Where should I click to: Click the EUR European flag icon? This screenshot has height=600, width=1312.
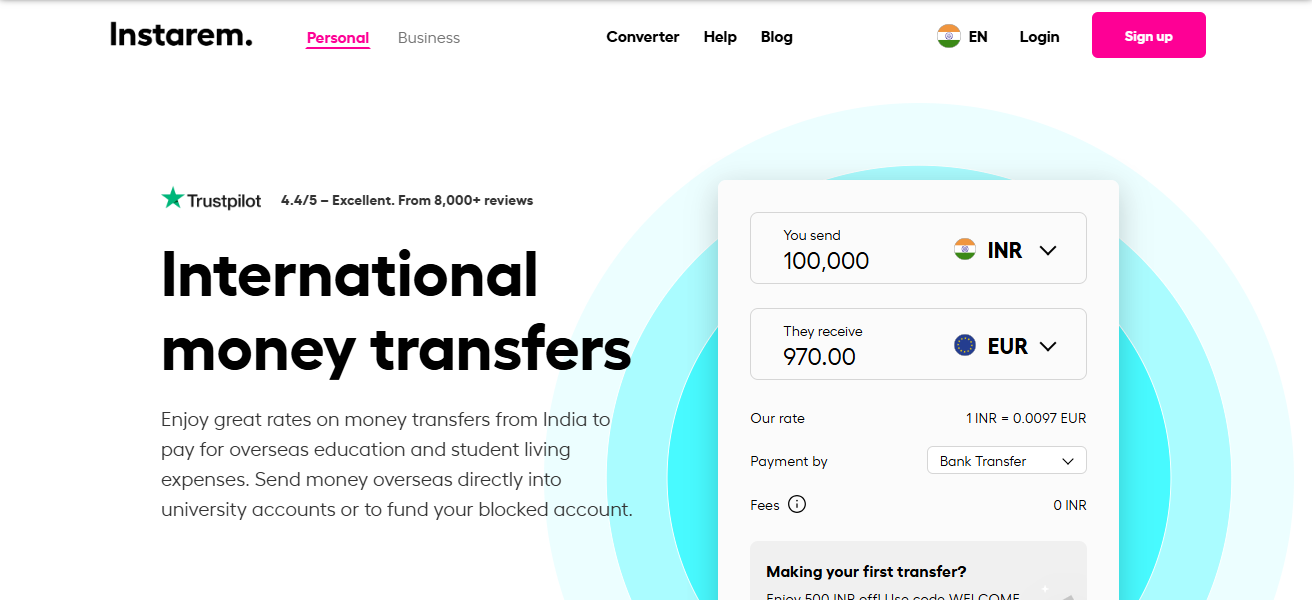(x=964, y=346)
